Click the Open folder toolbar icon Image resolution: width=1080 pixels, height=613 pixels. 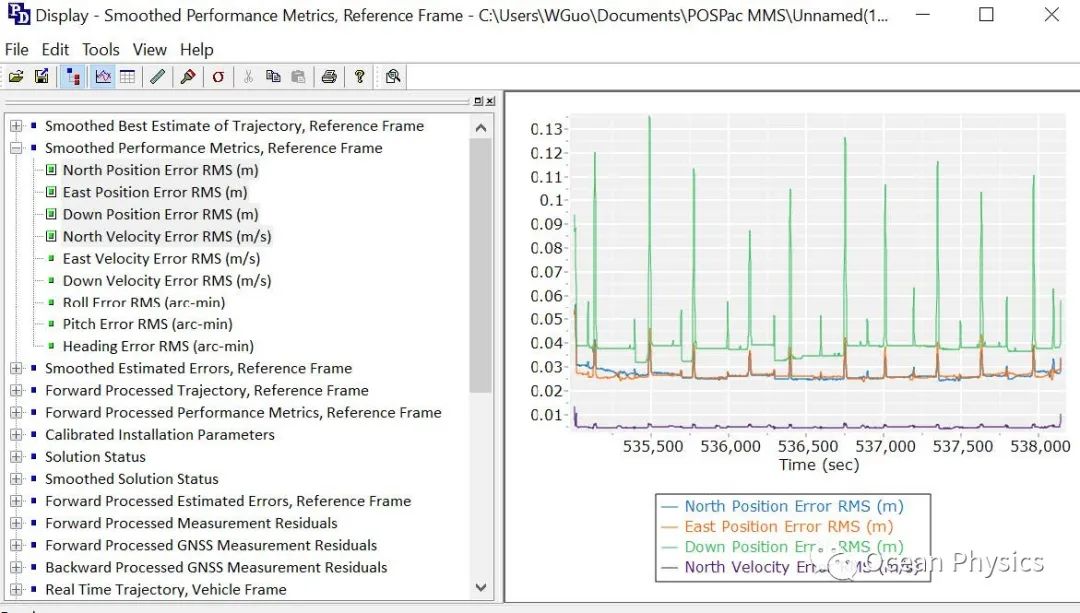(x=16, y=77)
